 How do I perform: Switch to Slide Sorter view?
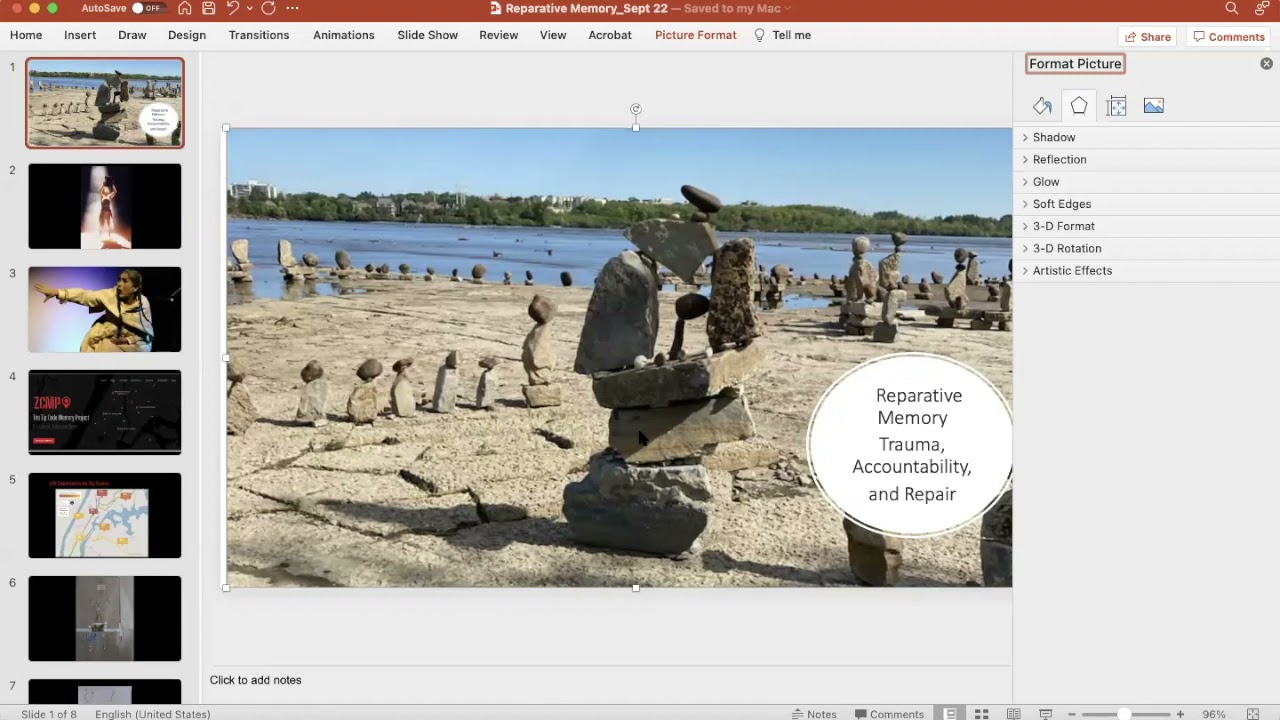click(982, 714)
